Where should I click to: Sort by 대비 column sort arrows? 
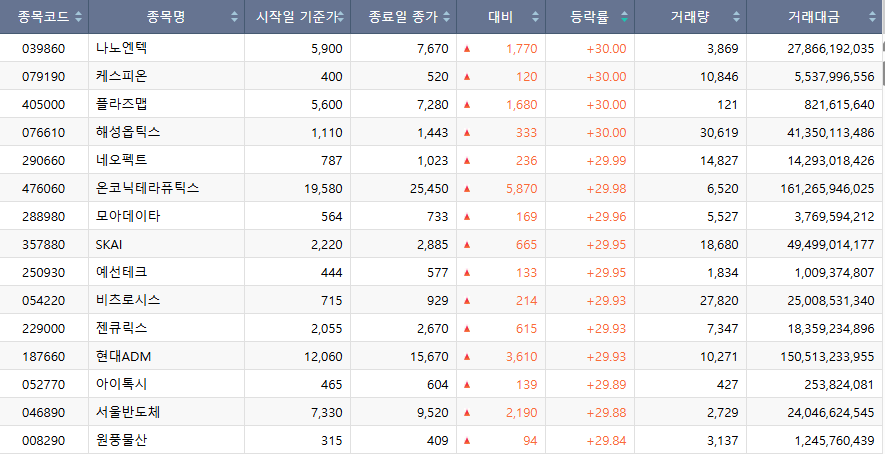[x=535, y=17]
